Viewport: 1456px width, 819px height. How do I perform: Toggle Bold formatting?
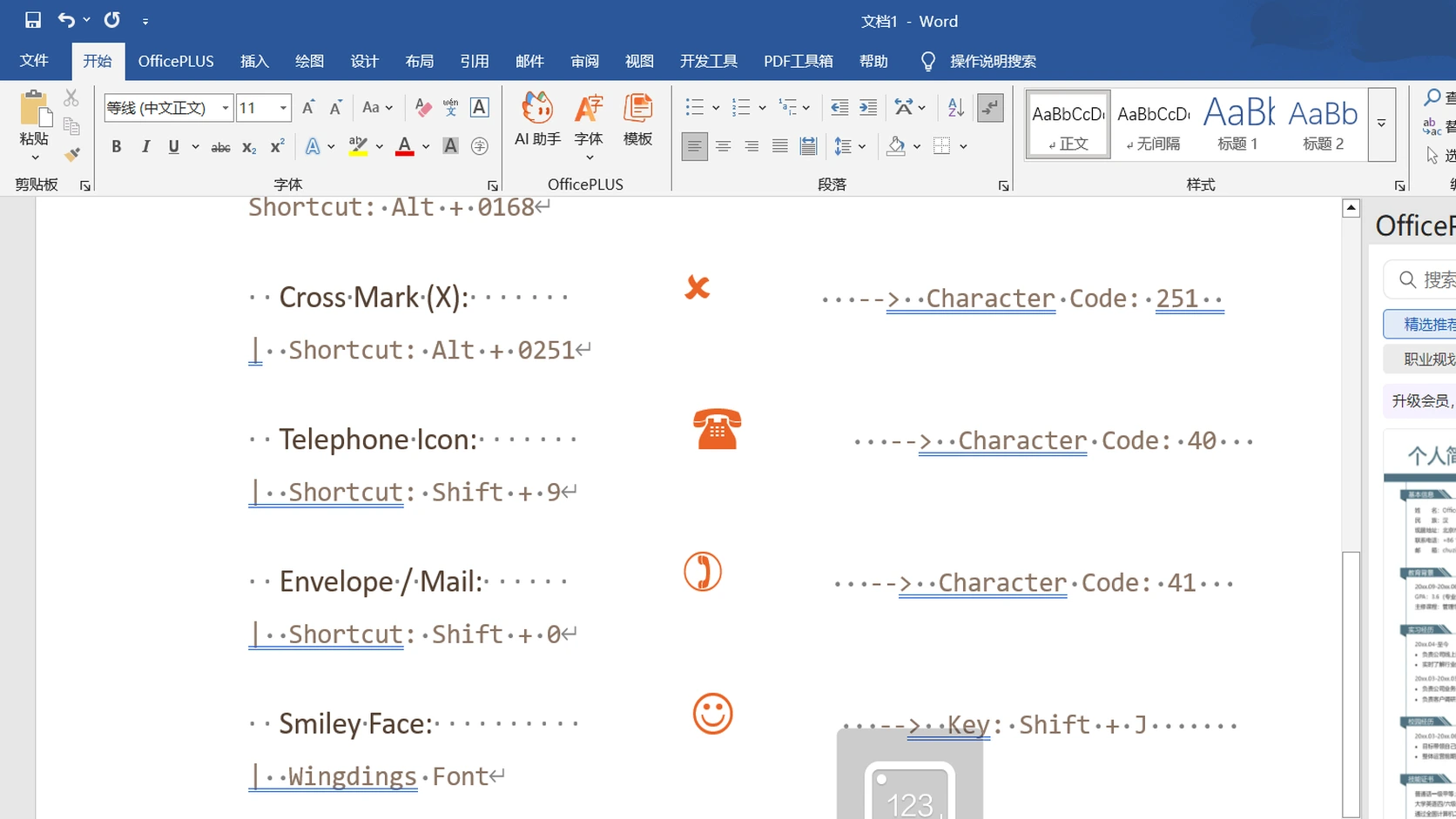(x=116, y=146)
